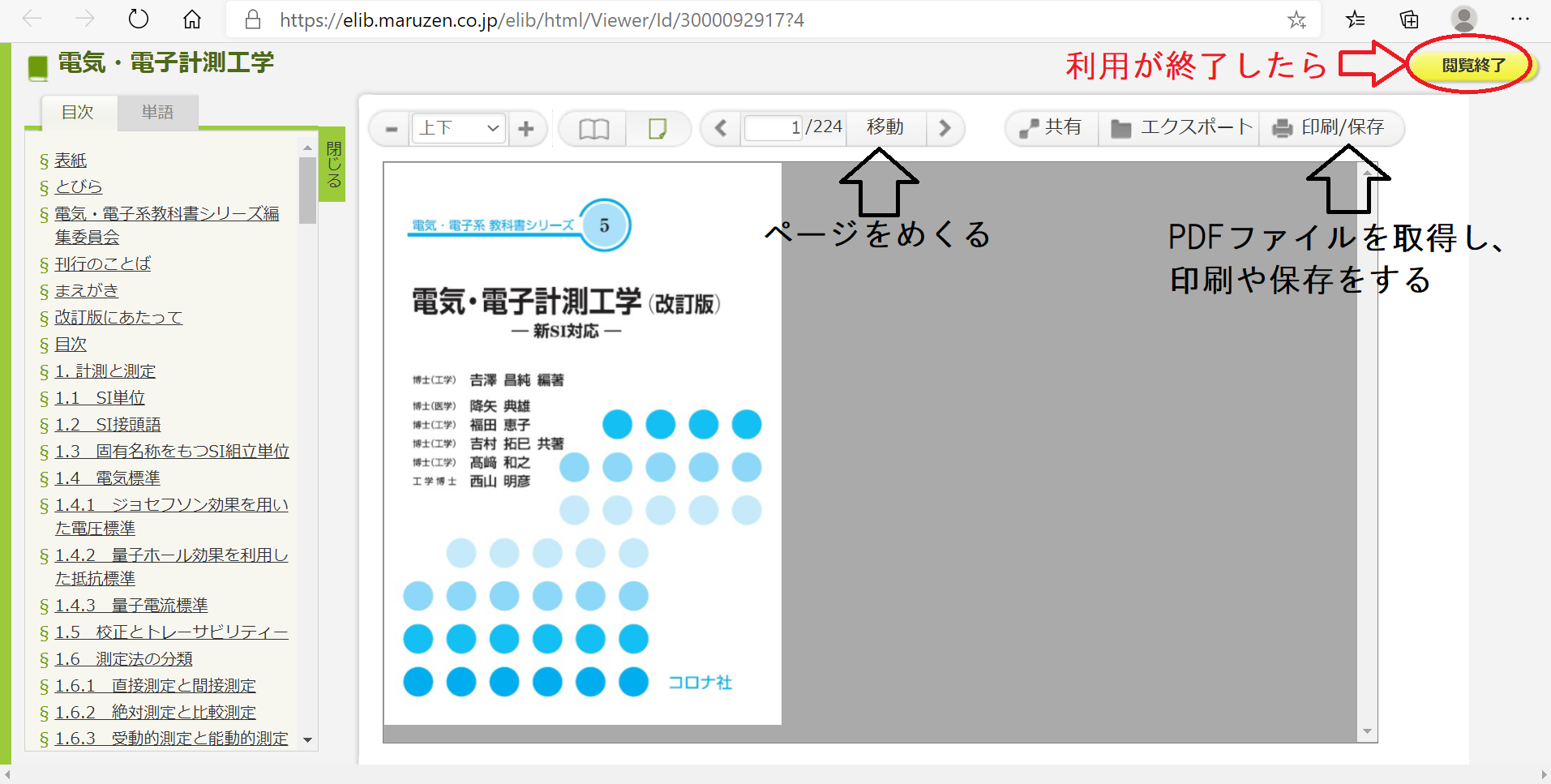This screenshot has width=1551, height=784.
Task: Click contents list scroll up arrow
Action: (x=307, y=148)
